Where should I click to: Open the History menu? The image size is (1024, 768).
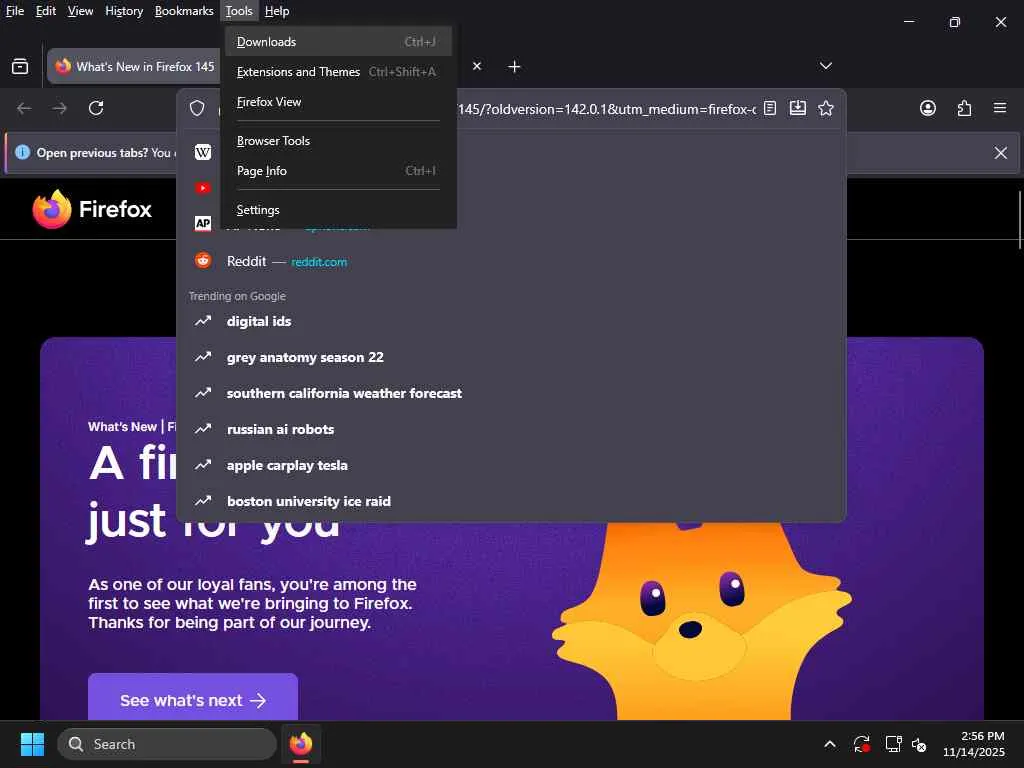click(124, 11)
